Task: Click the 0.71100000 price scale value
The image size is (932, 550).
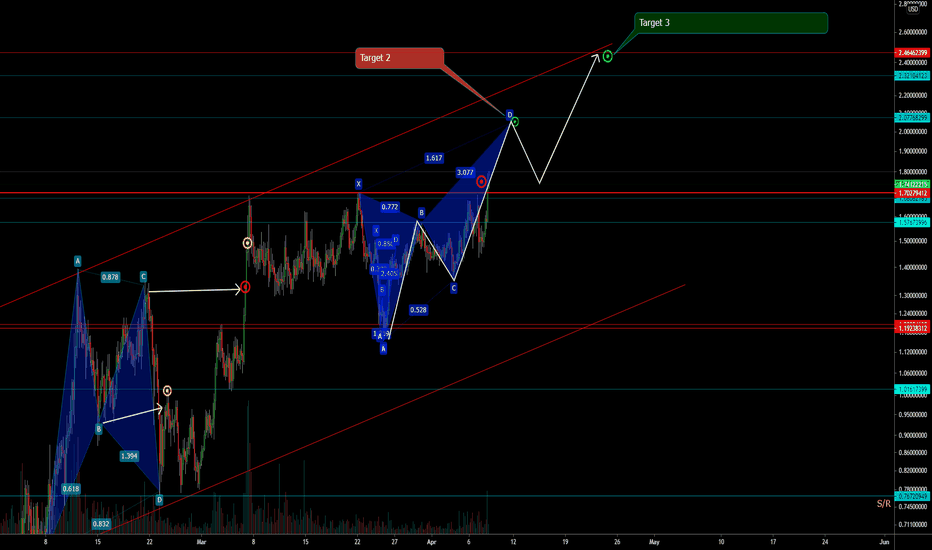Action: point(912,524)
